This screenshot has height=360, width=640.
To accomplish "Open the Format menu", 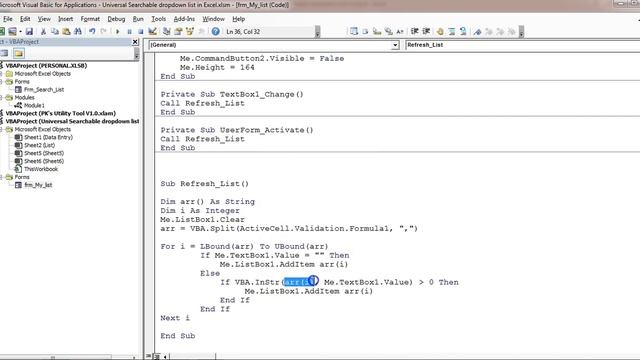I will point(90,19).
